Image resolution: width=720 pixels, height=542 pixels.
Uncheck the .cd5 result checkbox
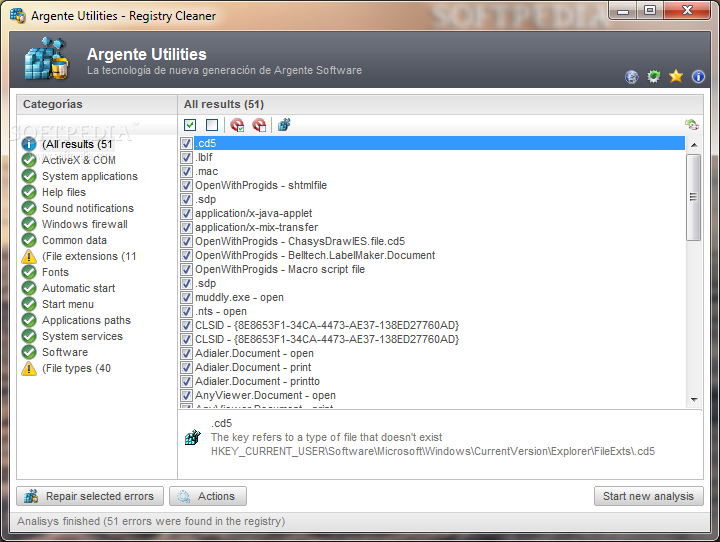coord(186,143)
